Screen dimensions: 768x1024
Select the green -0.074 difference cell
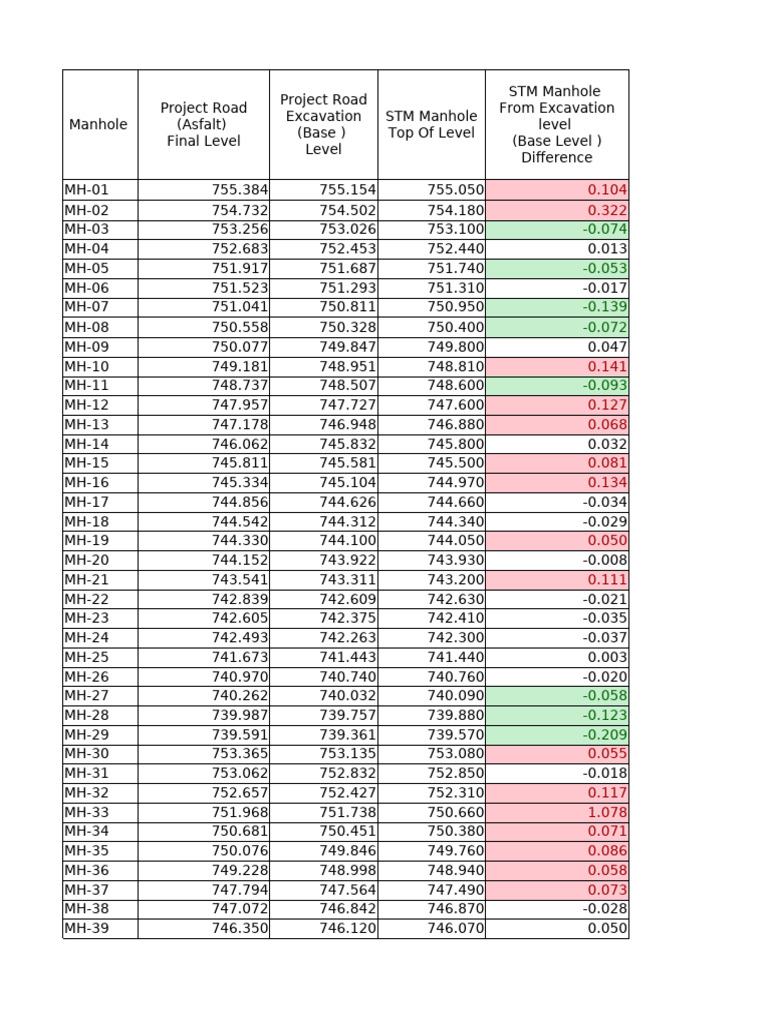[557, 230]
